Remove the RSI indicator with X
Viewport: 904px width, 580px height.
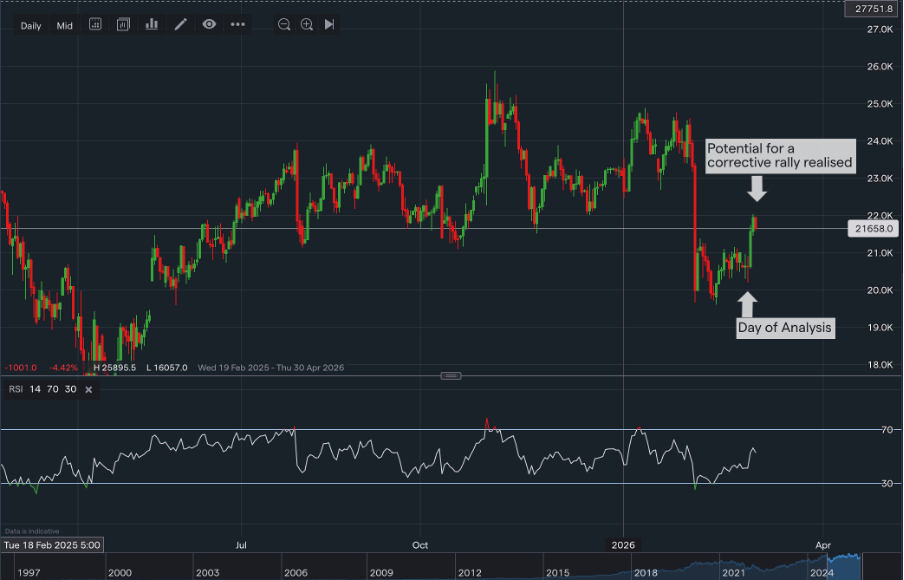coord(88,389)
